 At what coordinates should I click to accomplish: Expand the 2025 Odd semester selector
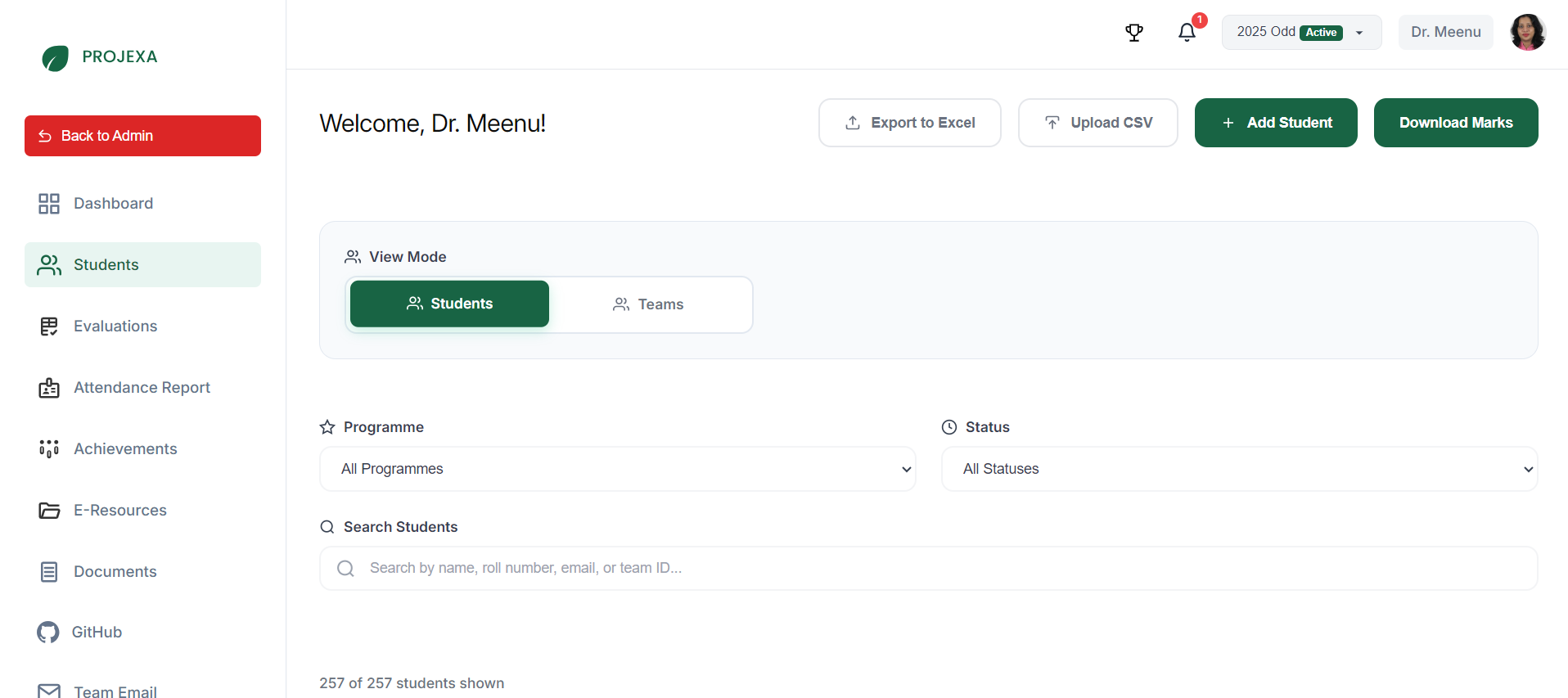(1300, 32)
